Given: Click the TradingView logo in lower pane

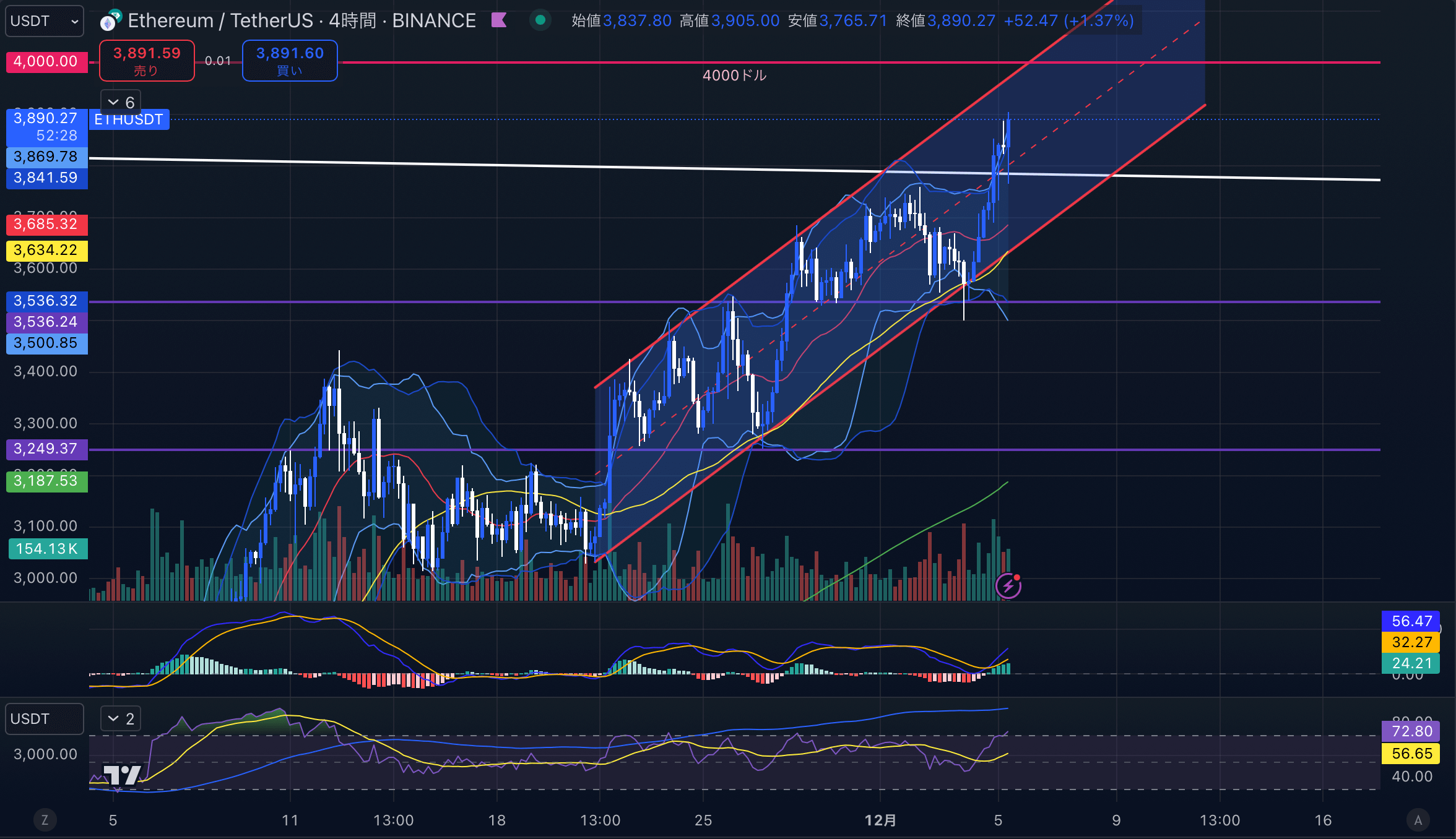Looking at the screenshot, I should pos(121,775).
